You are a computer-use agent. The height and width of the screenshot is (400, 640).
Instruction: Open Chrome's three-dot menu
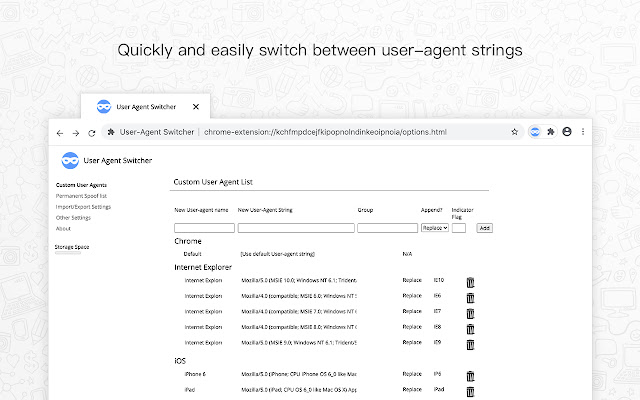tap(583, 131)
